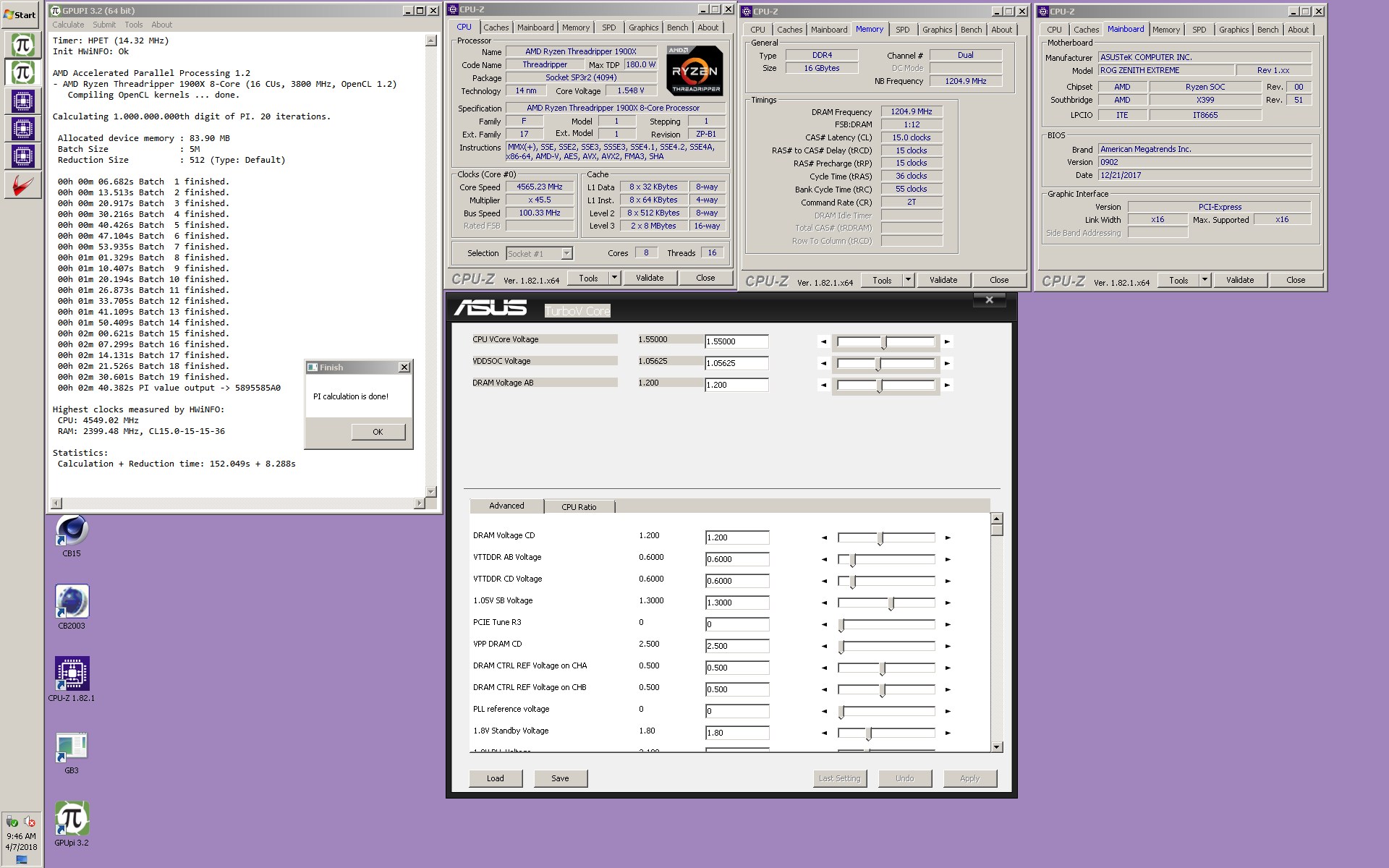Increase VDDSOC Voltage with right arrow
Image resolution: width=1389 pixels, height=868 pixels.
[x=947, y=363]
